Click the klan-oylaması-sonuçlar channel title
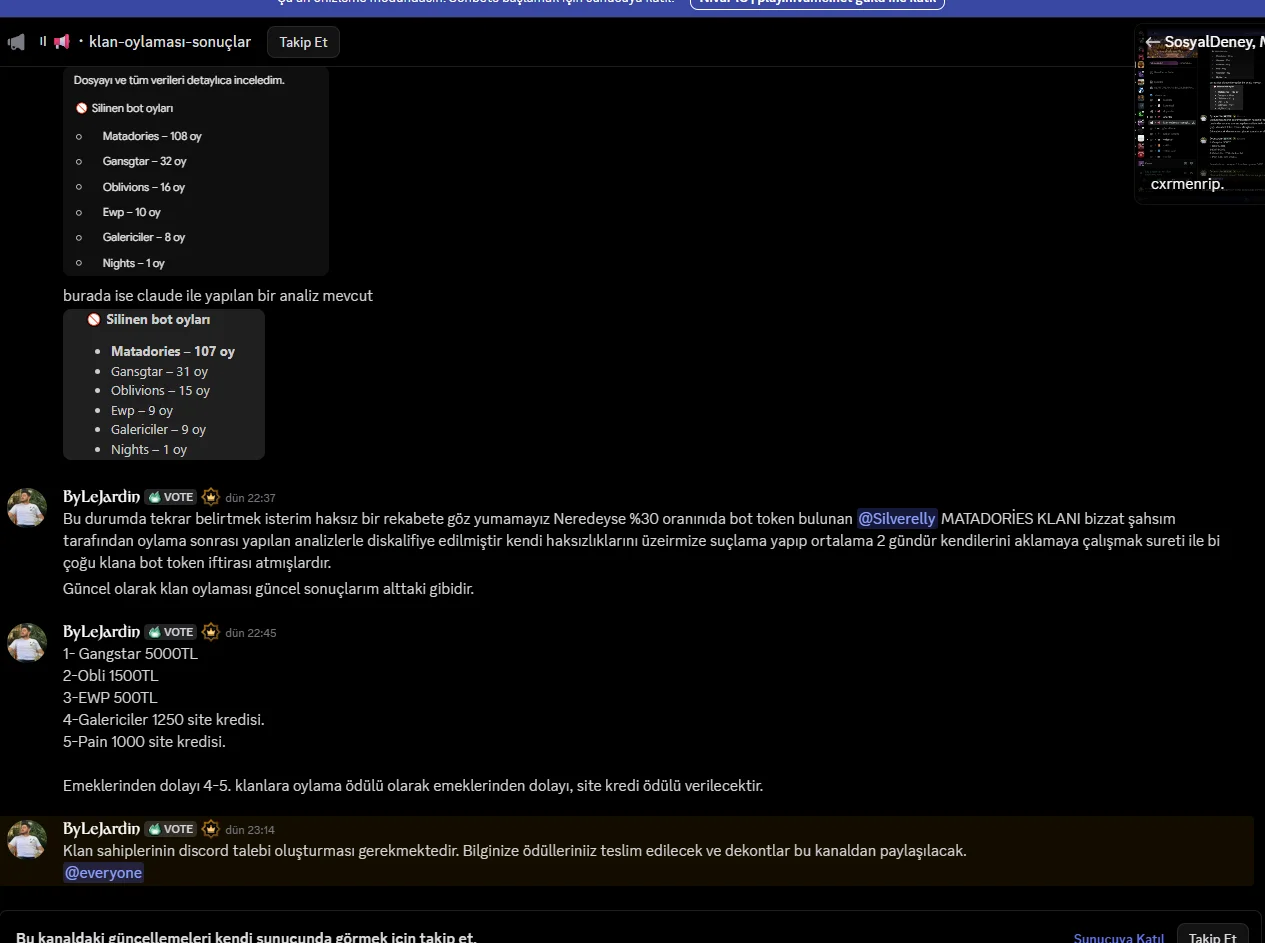The height and width of the screenshot is (943, 1265). click(170, 42)
